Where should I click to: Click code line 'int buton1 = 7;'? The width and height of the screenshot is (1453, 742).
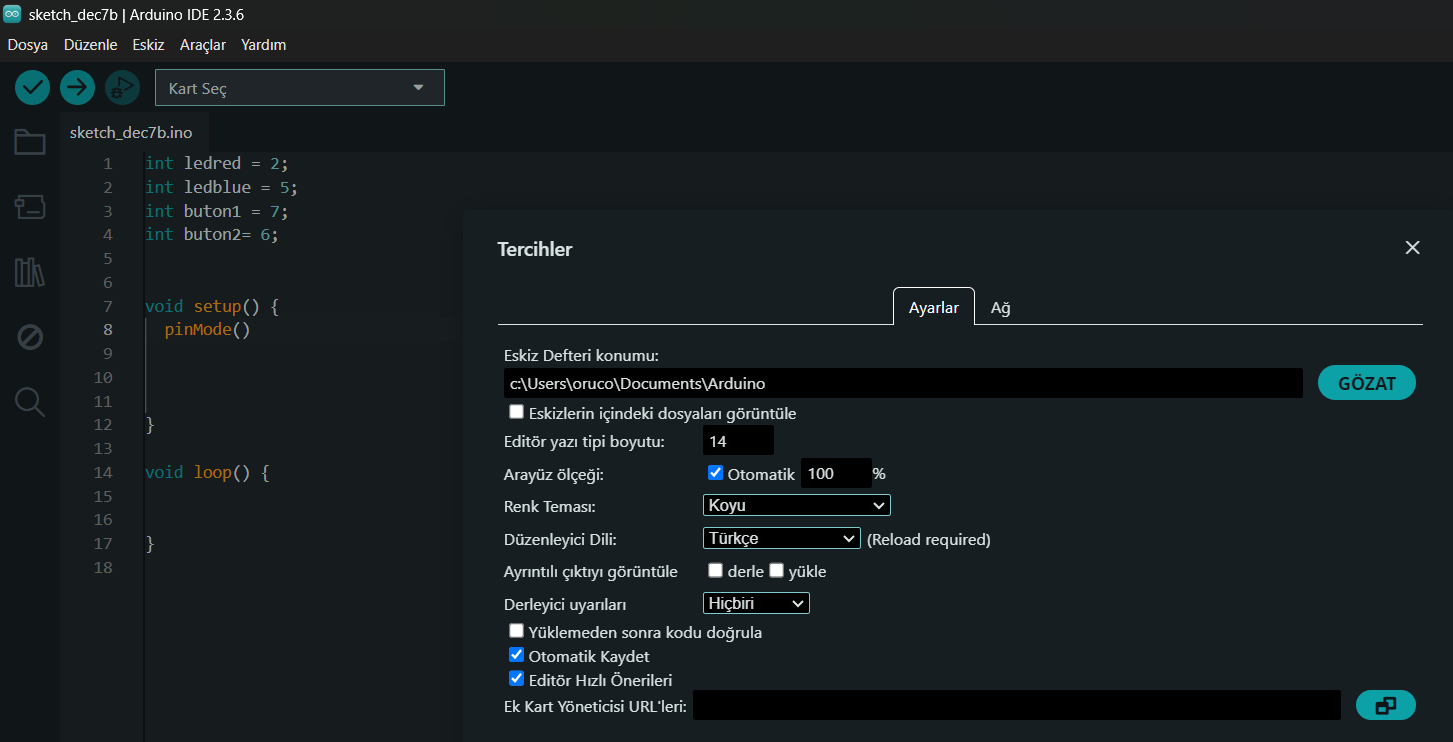(x=216, y=211)
